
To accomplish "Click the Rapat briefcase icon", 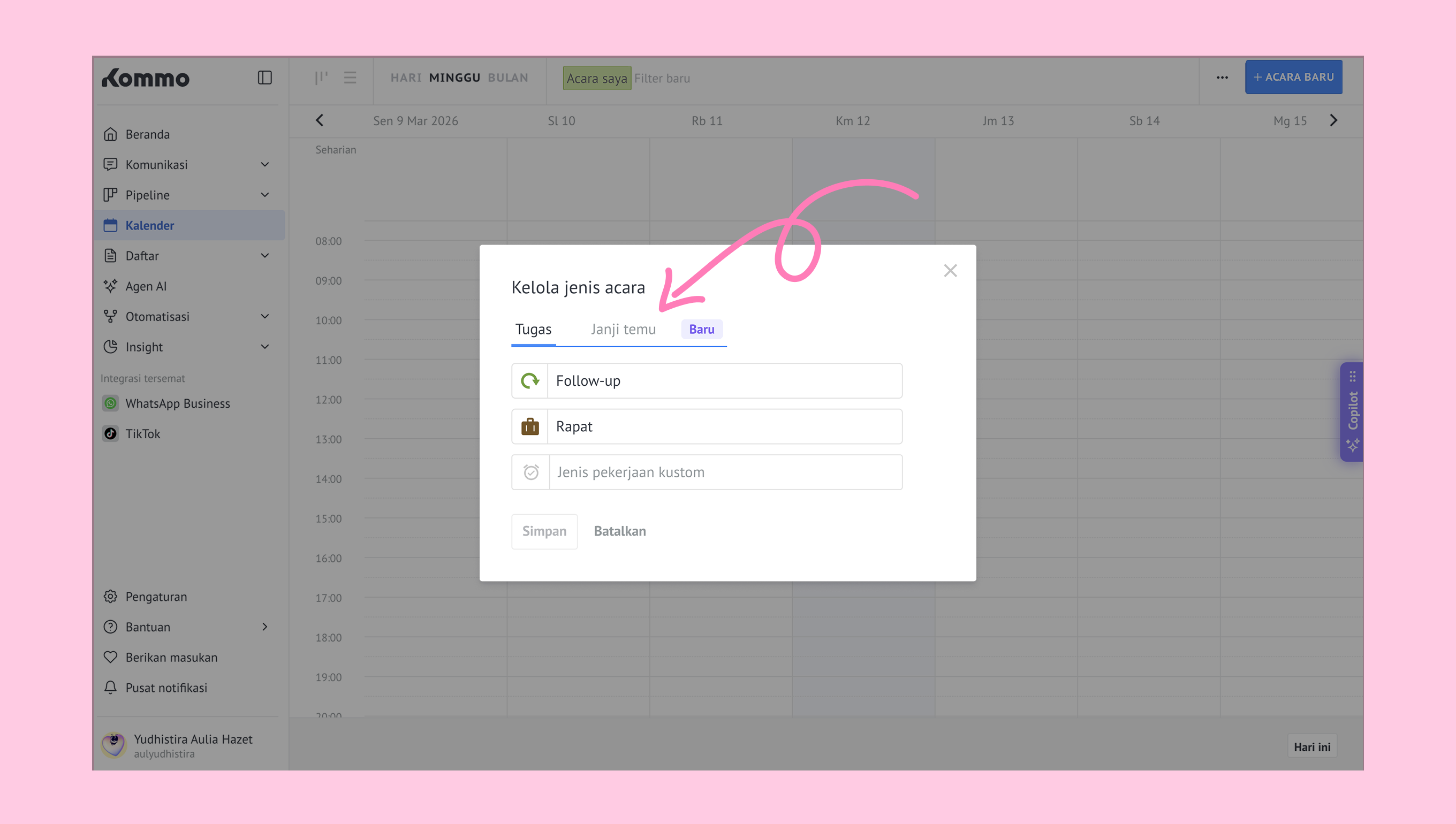I will (530, 427).
